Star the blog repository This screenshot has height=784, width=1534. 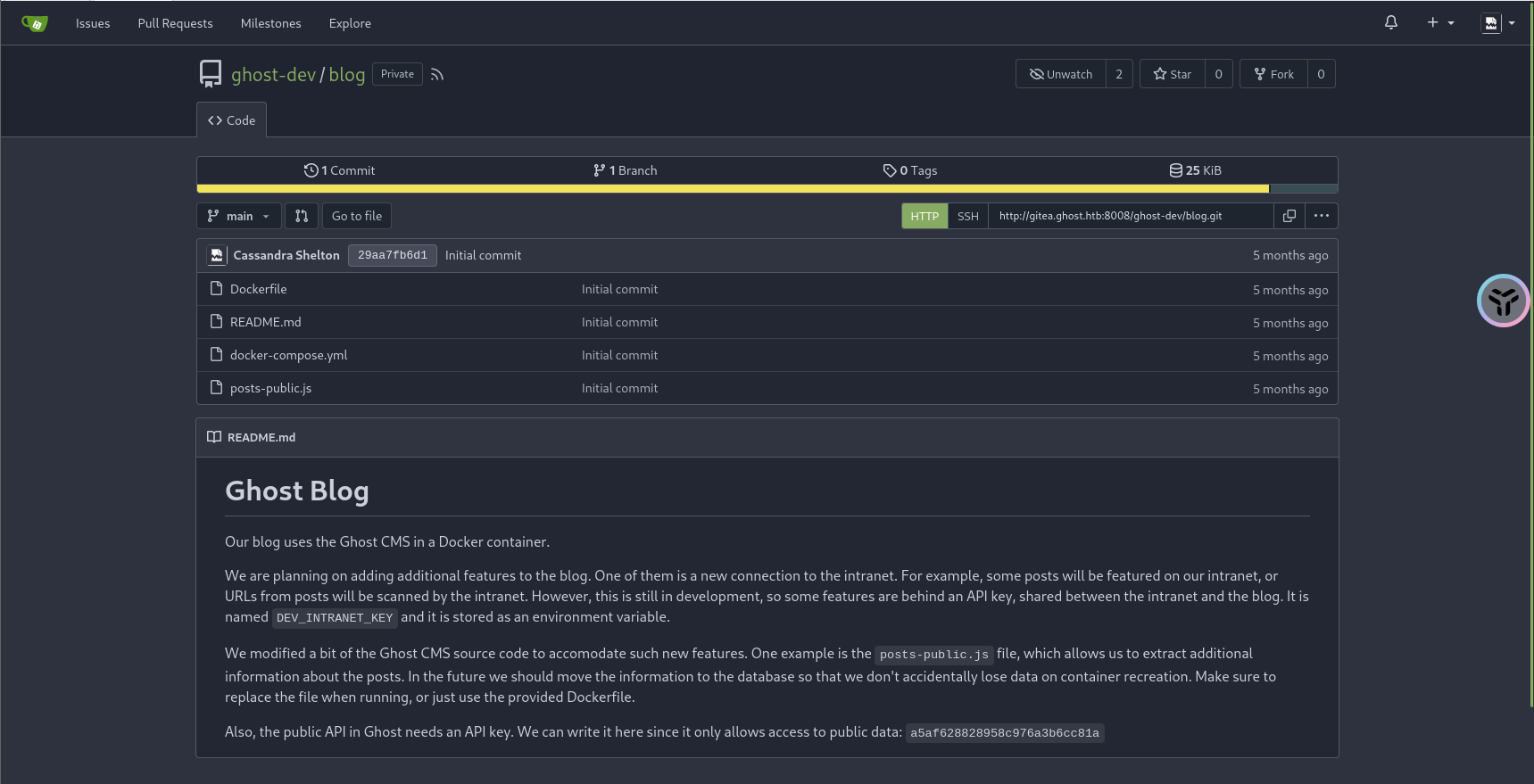click(1173, 74)
